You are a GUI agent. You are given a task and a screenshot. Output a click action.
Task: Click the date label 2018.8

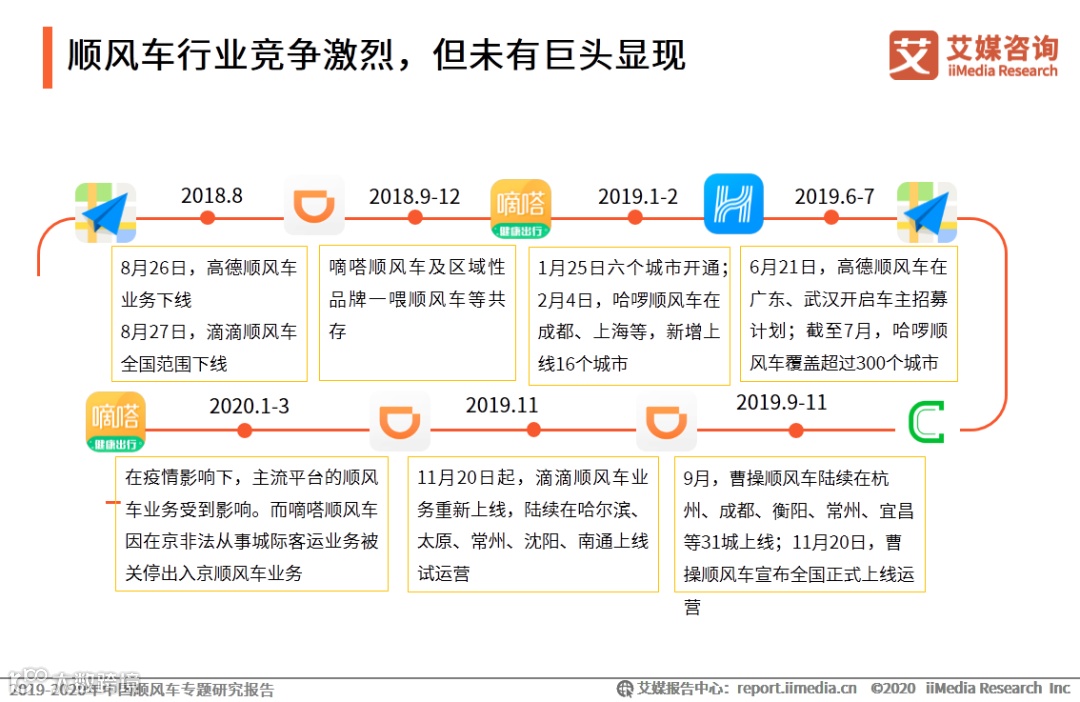(x=211, y=196)
